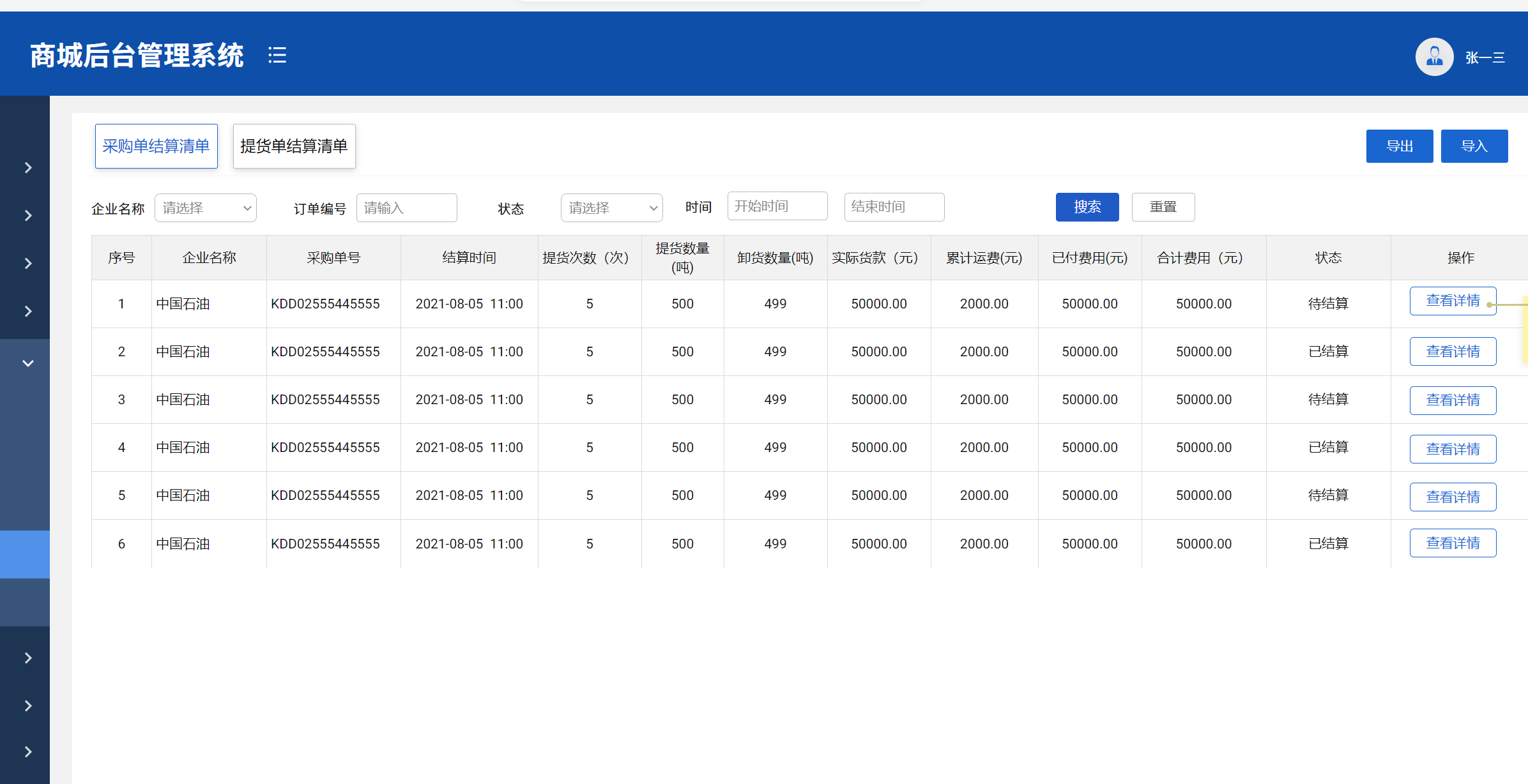Screen dimensions: 1528x784
Task: Click the 采购单号 column header
Action: [x=333, y=257]
